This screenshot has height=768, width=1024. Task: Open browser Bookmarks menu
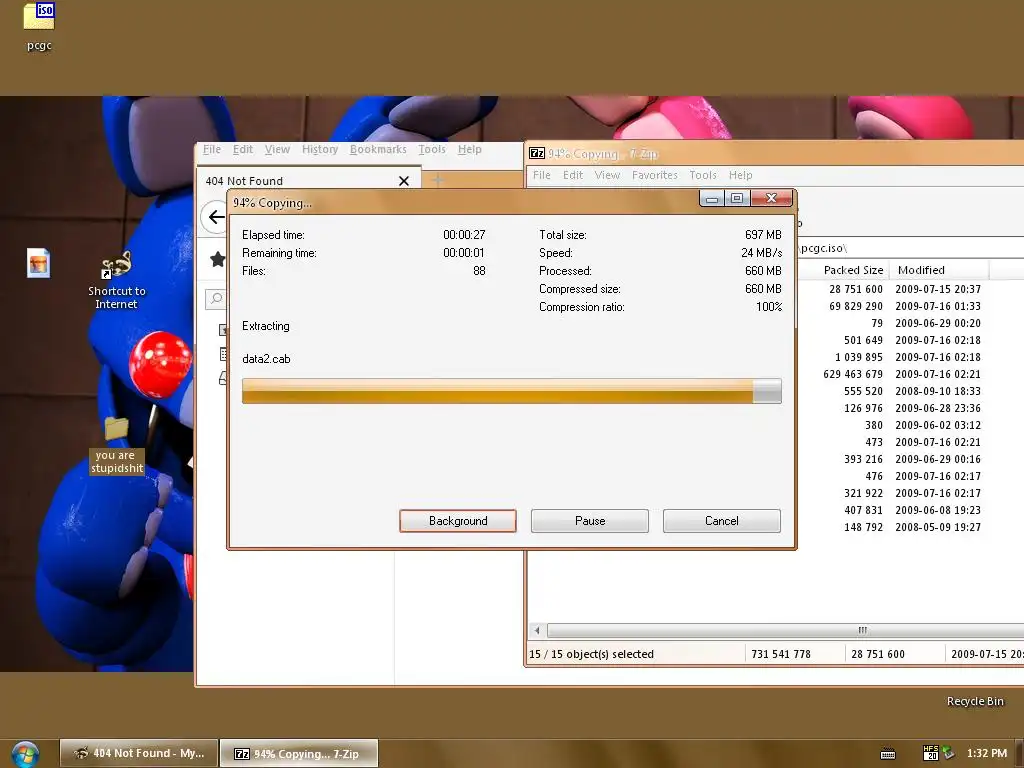(378, 150)
